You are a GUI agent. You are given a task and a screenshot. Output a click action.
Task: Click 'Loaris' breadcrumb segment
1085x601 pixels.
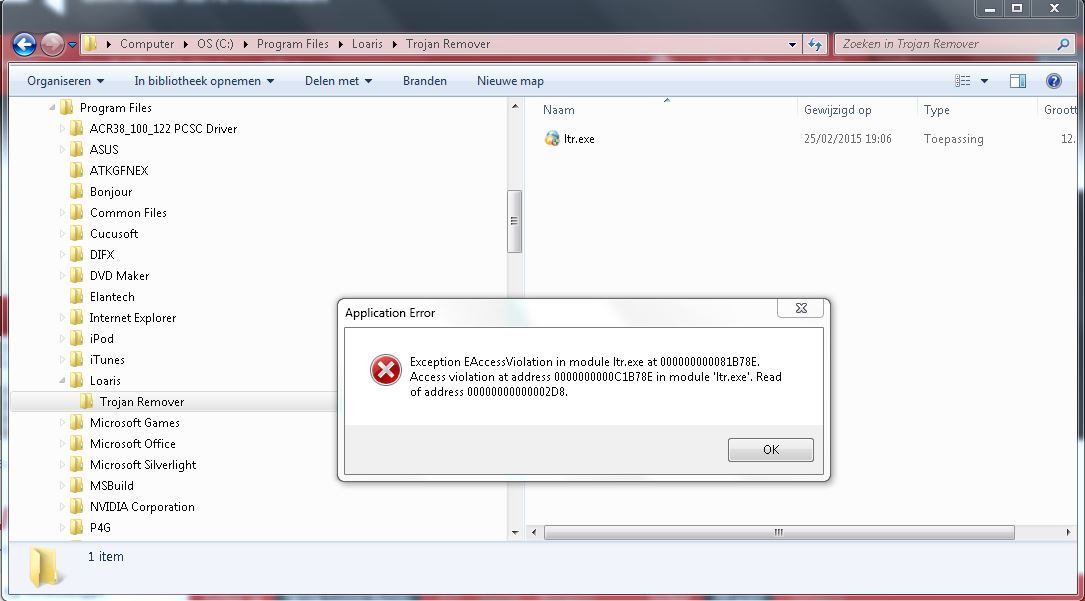pos(367,44)
